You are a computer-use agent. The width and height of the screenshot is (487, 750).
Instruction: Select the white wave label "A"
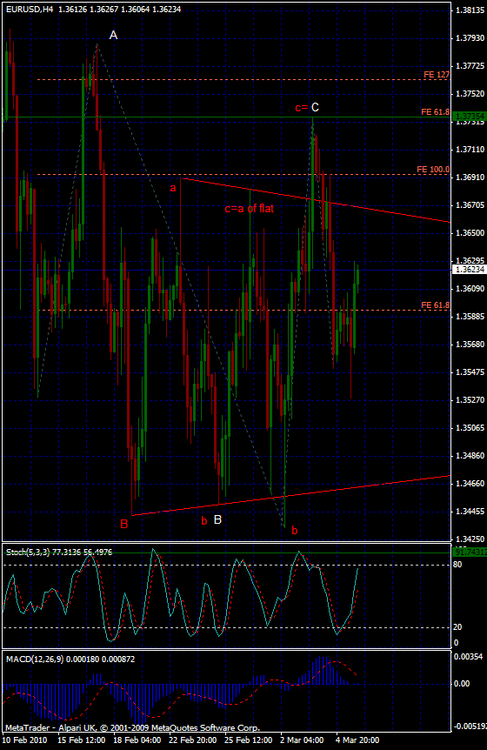(x=113, y=35)
